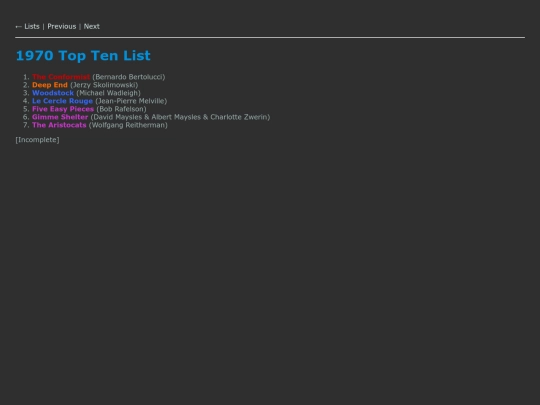
Task: Follow the Next list link
Action: [x=92, y=27]
